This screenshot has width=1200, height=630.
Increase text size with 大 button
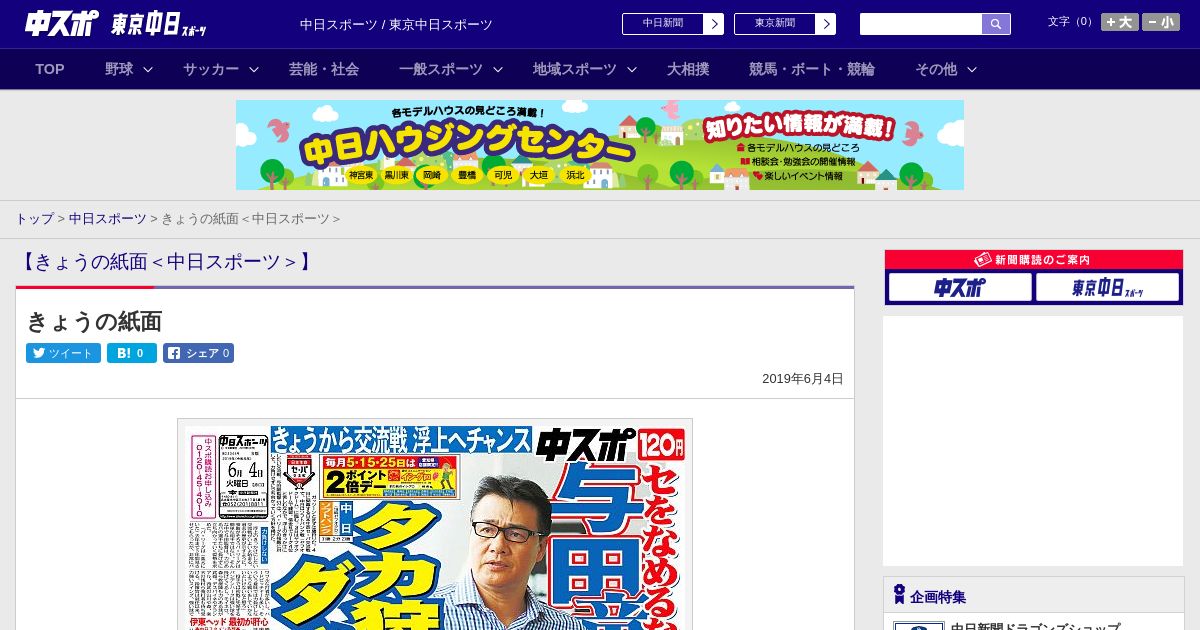click(x=1120, y=22)
